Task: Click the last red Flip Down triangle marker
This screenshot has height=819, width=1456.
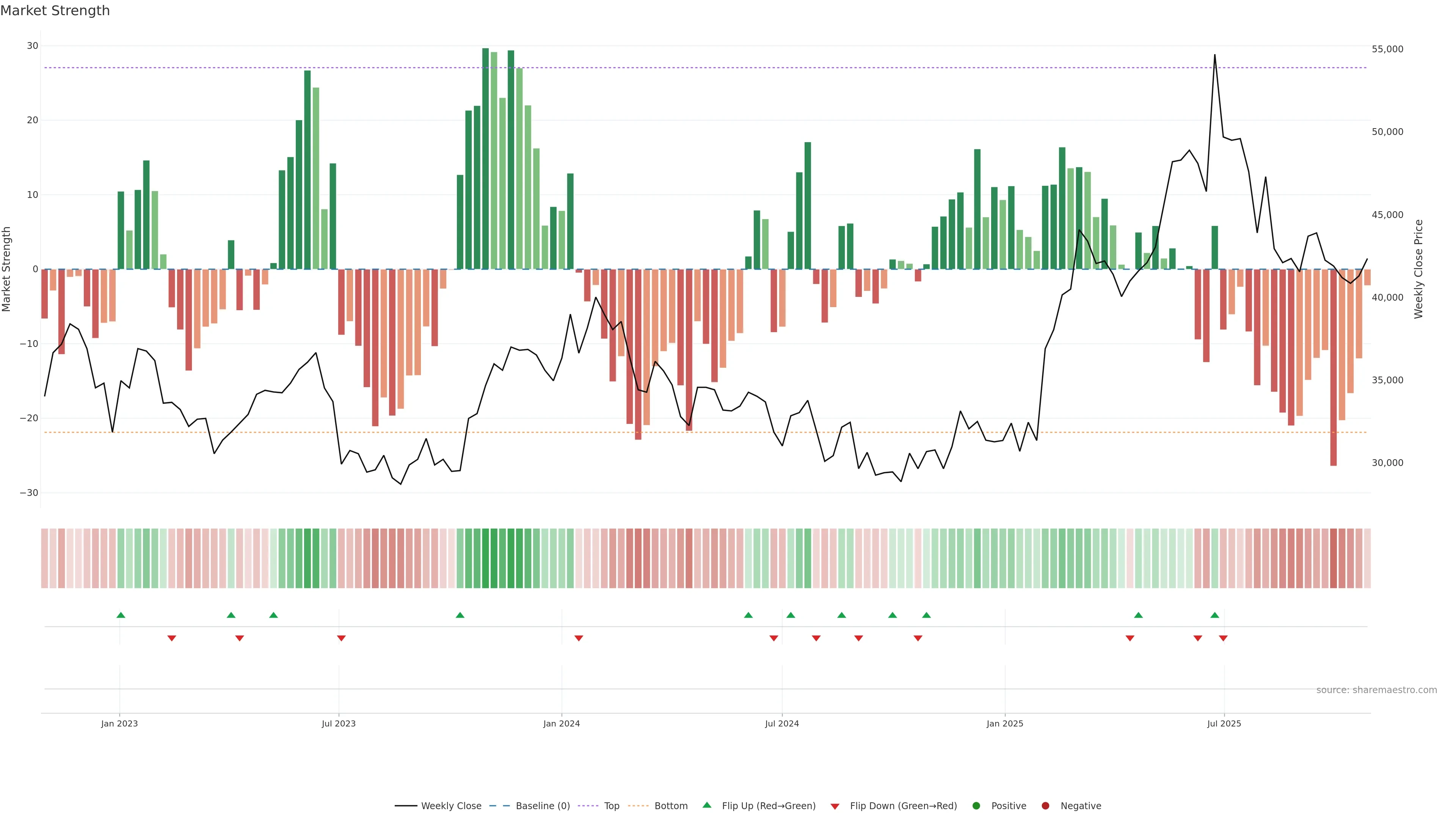Action: coord(1223,638)
